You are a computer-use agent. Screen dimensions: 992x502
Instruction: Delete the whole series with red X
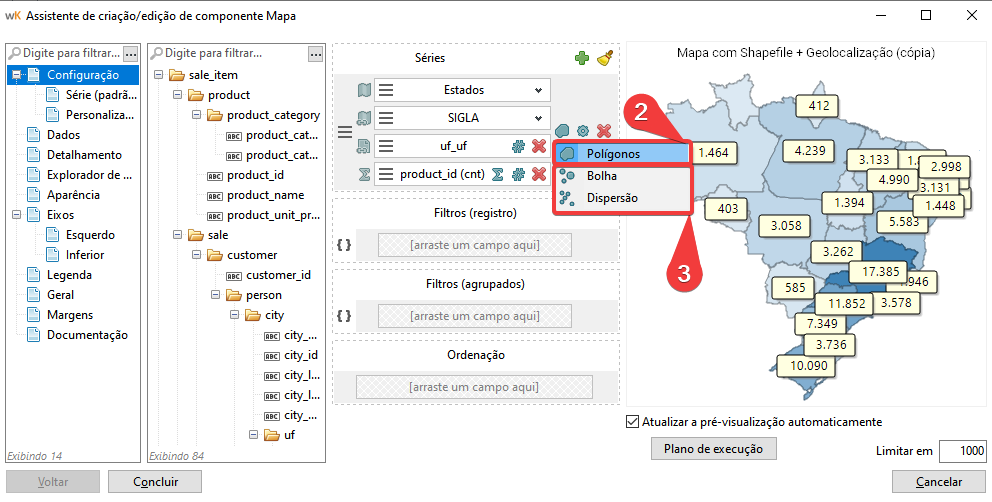pyautogui.click(x=604, y=131)
